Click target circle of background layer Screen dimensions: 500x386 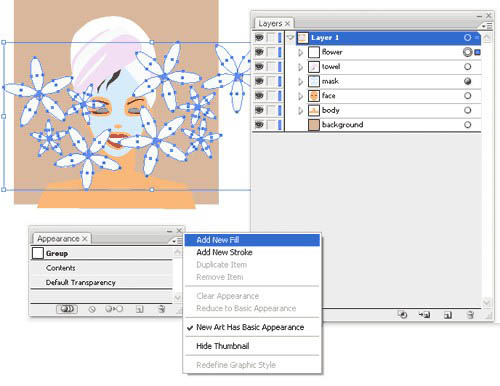pyautogui.click(x=467, y=125)
